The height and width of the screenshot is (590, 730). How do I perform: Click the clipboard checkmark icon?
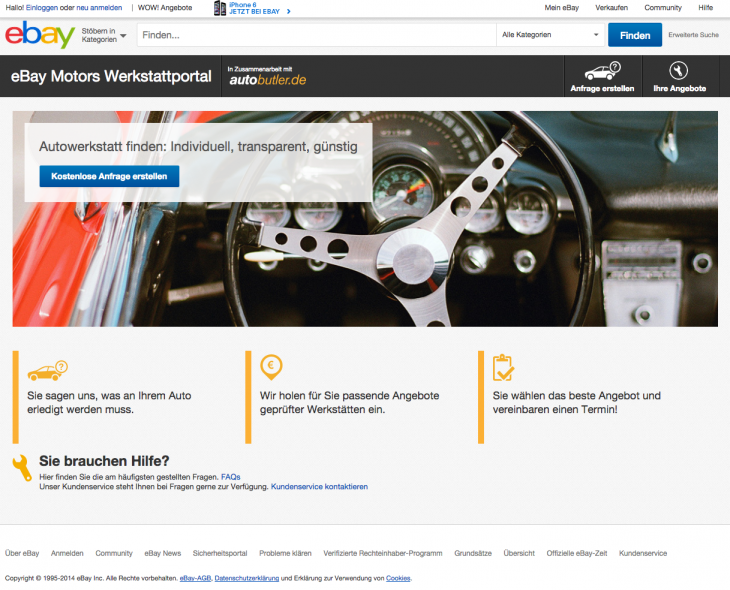click(503, 367)
